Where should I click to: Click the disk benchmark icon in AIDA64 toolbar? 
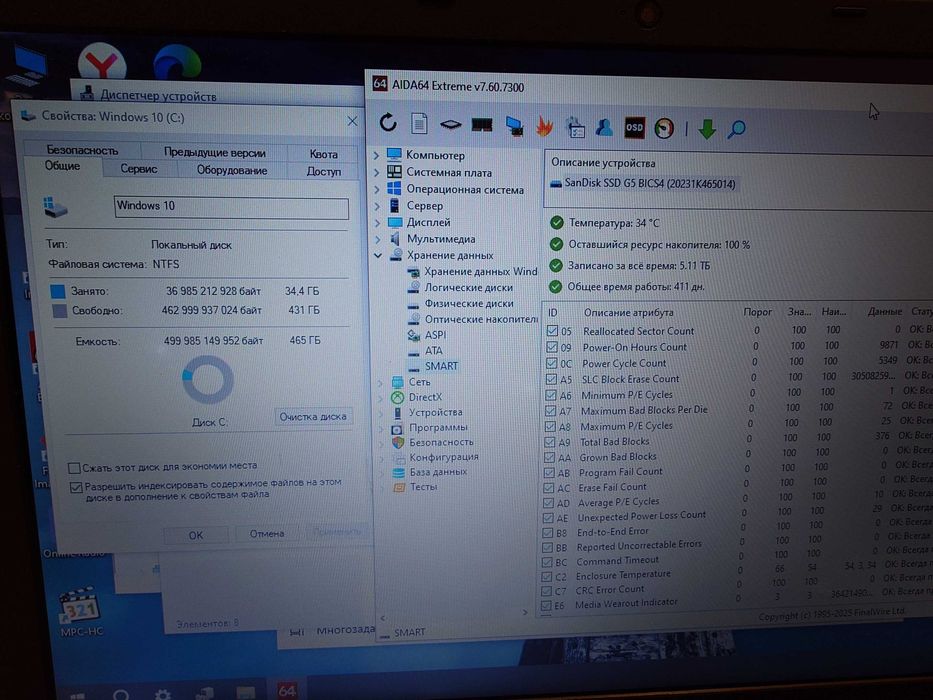coord(450,124)
